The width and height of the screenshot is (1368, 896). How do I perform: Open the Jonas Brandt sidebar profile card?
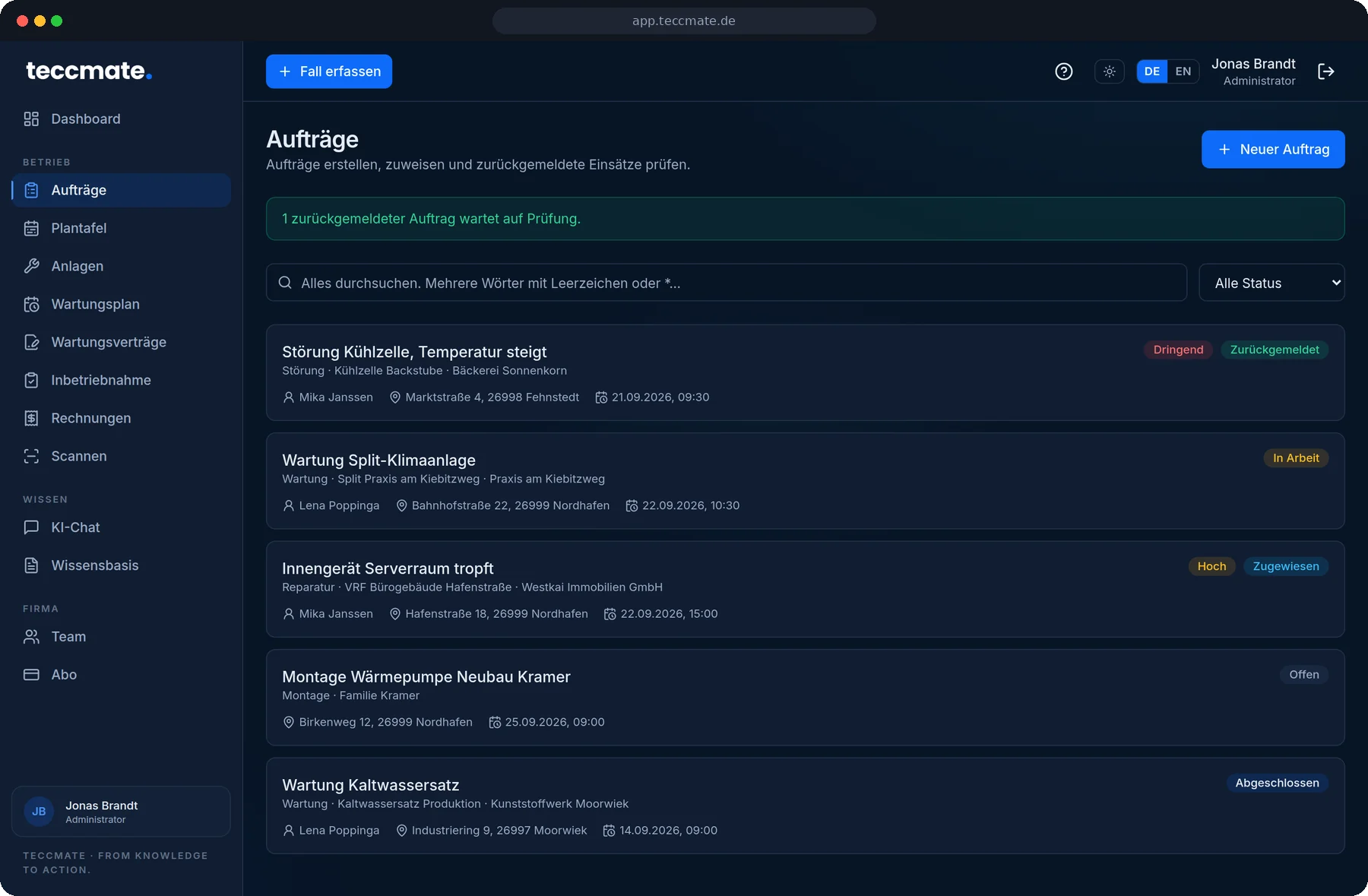point(121,812)
